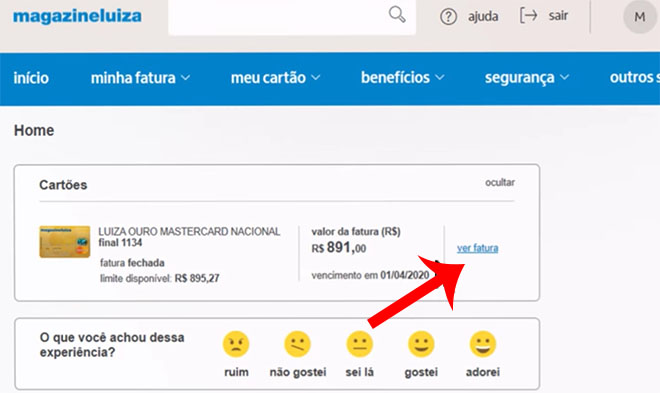Click the vencimento em 01/04/2020 text
This screenshot has height=393, width=660.
370,275
